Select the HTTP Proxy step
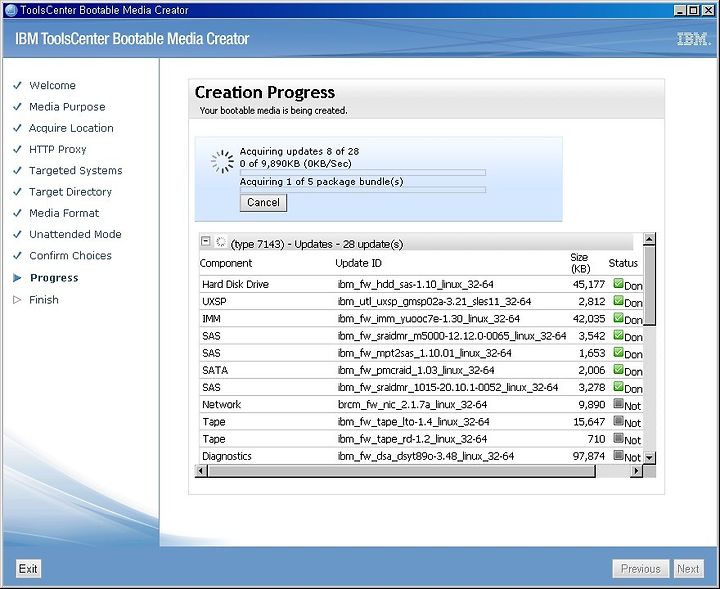Screen dimensions: 720x589 click(x=57, y=149)
